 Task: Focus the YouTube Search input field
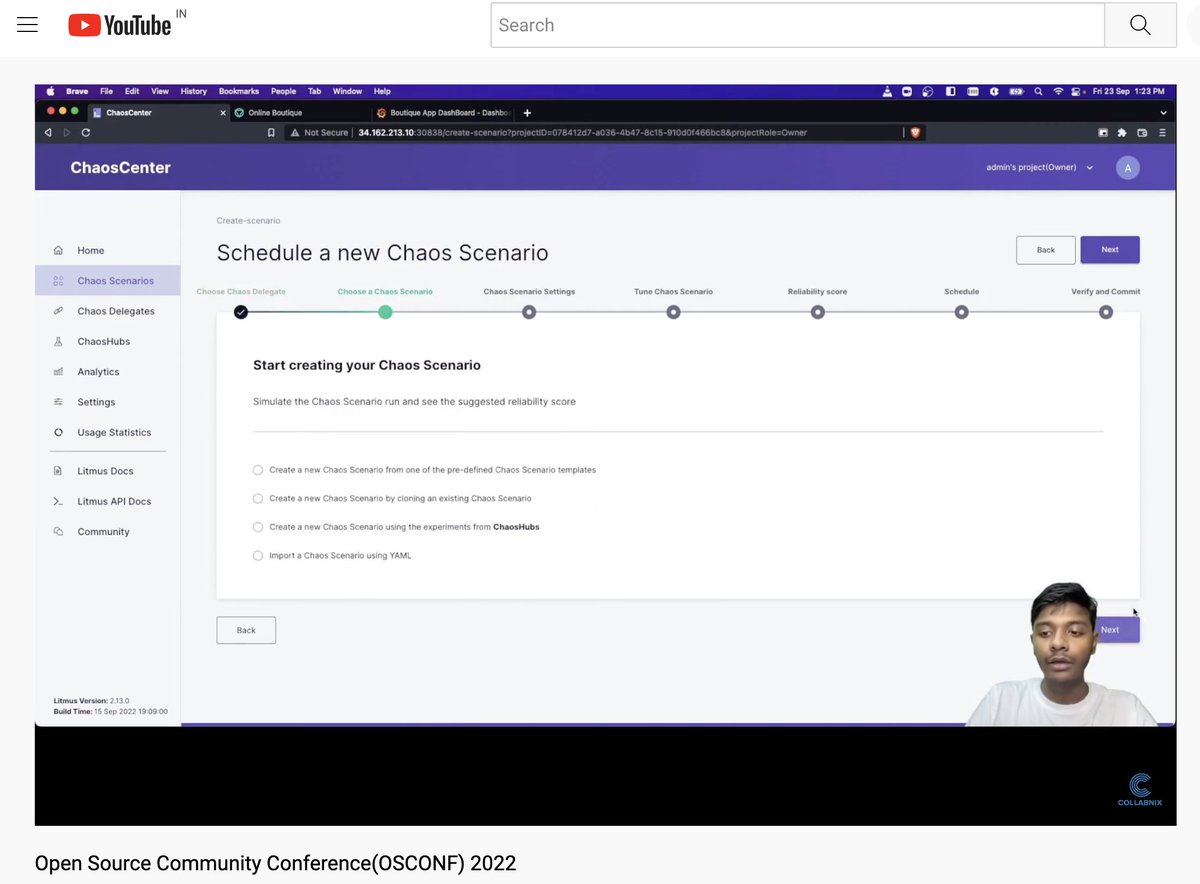(797, 25)
